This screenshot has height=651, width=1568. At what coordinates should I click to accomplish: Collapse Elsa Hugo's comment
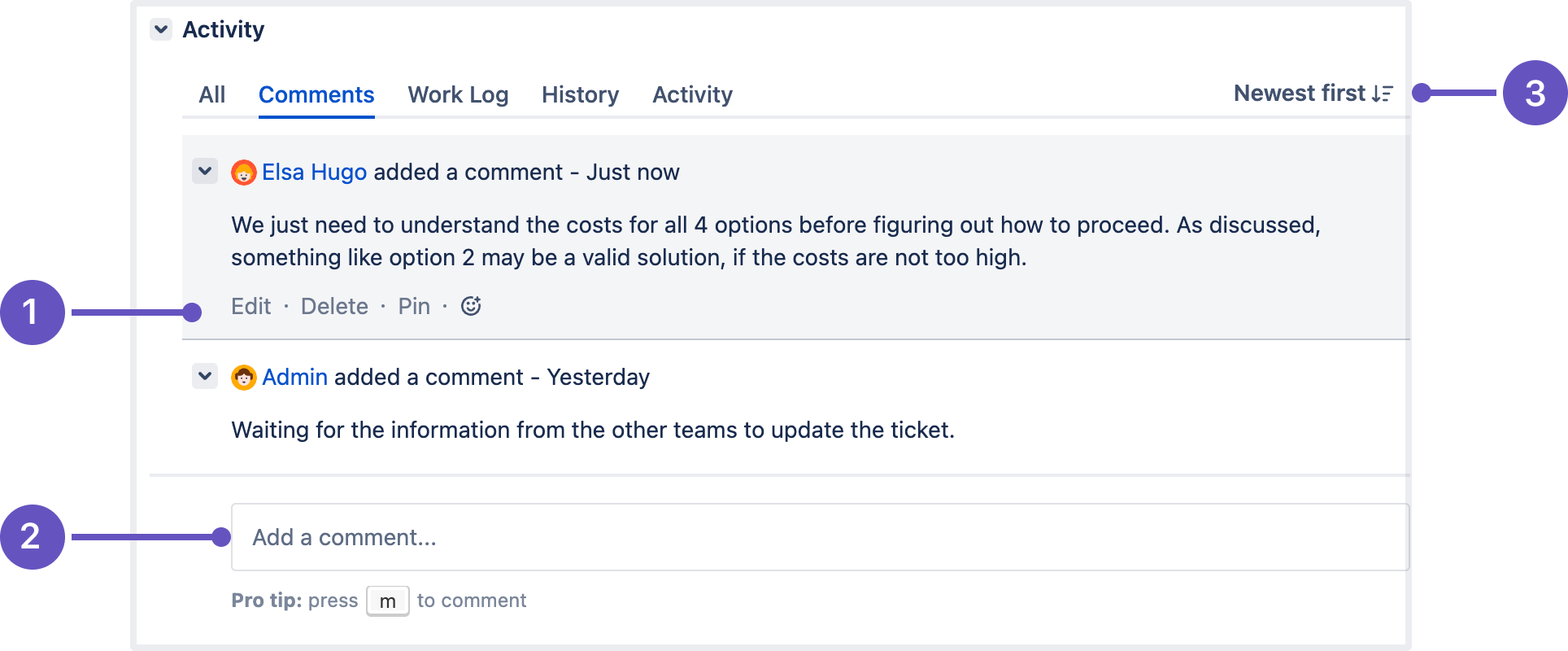(x=205, y=172)
